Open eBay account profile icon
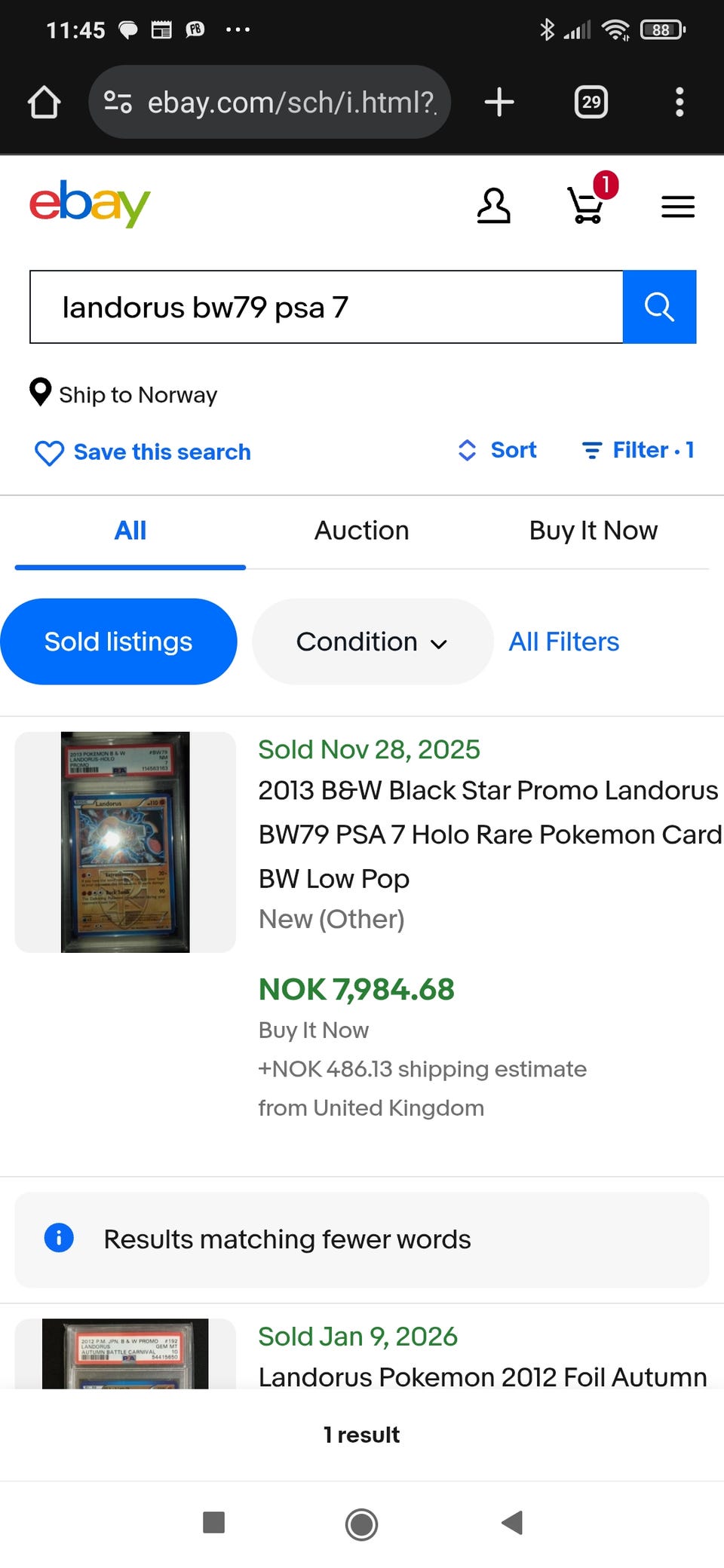Screen dimensions: 724x1568 tap(494, 206)
